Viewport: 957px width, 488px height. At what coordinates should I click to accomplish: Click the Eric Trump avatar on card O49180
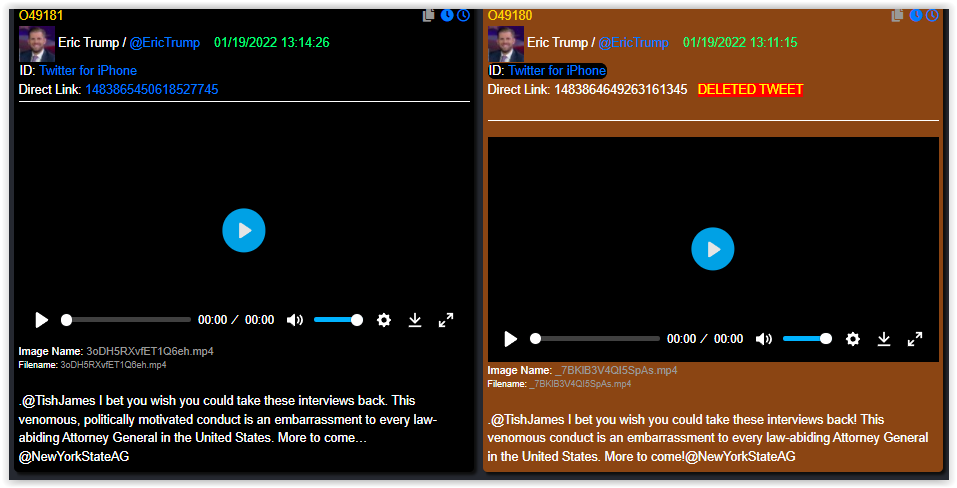click(x=505, y=43)
